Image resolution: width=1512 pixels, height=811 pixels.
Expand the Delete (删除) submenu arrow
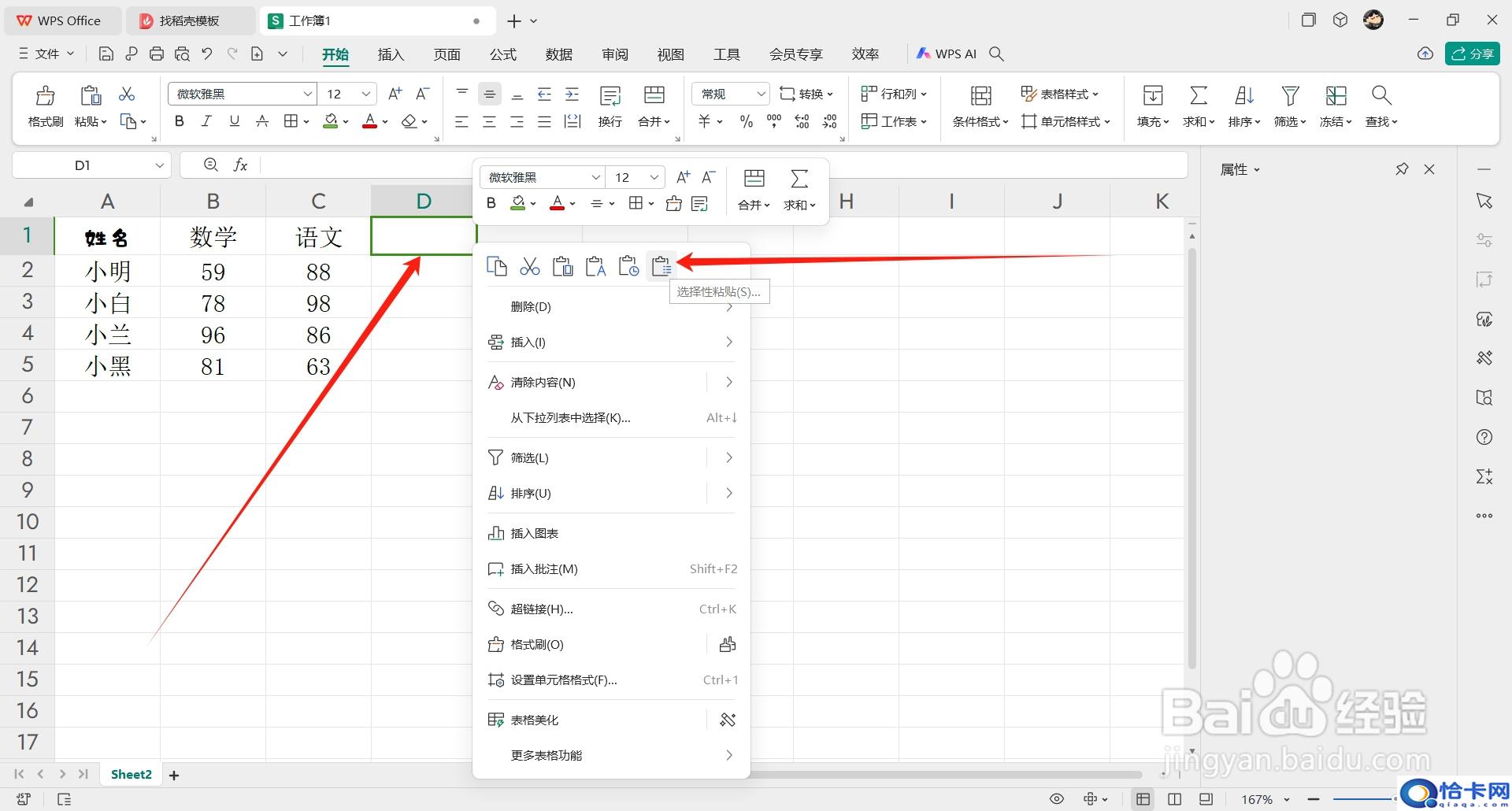click(x=729, y=306)
